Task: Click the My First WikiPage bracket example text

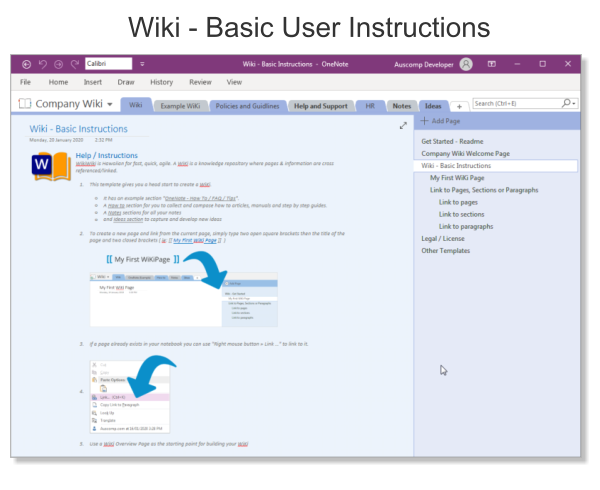Action: [142, 259]
